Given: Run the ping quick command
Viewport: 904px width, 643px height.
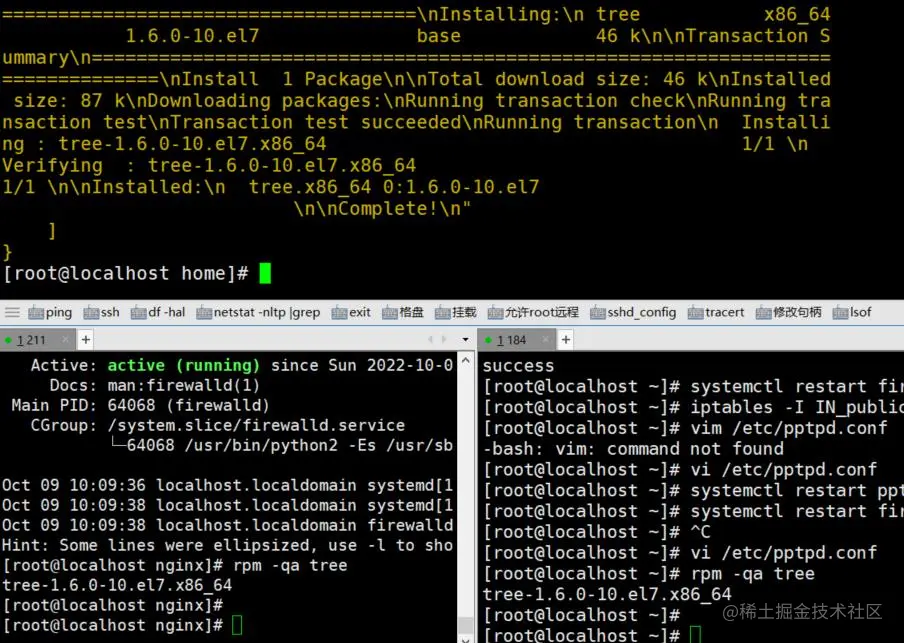Looking at the screenshot, I should (50, 313).
